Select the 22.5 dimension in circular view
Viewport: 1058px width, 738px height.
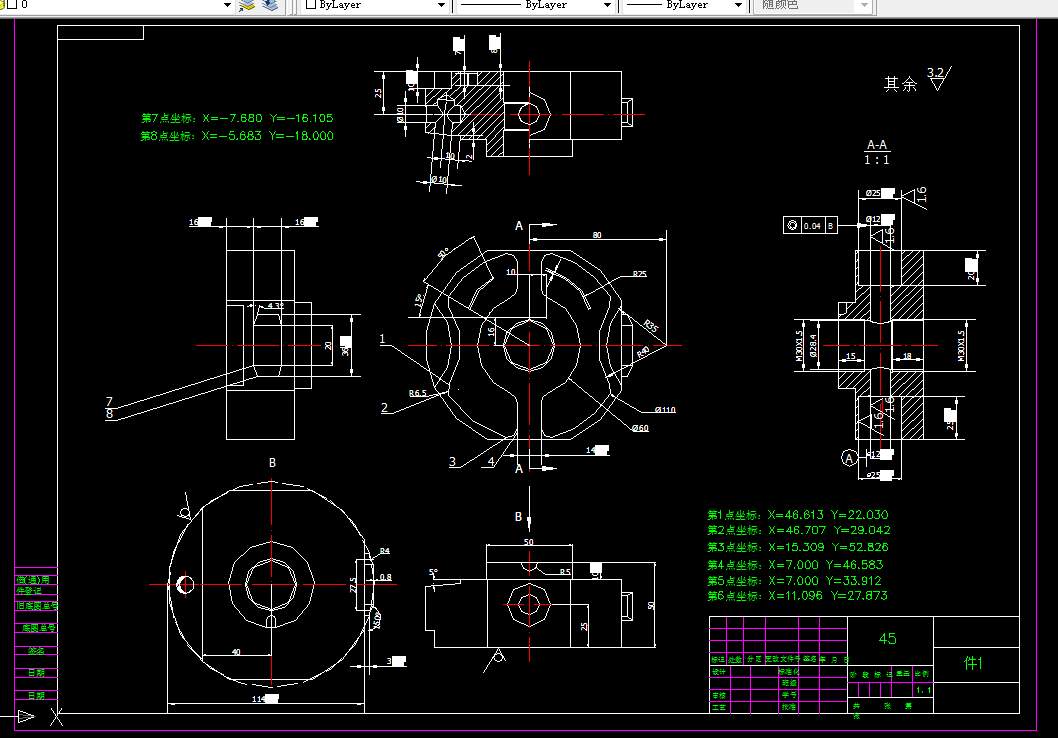click(x=353, y=584)
